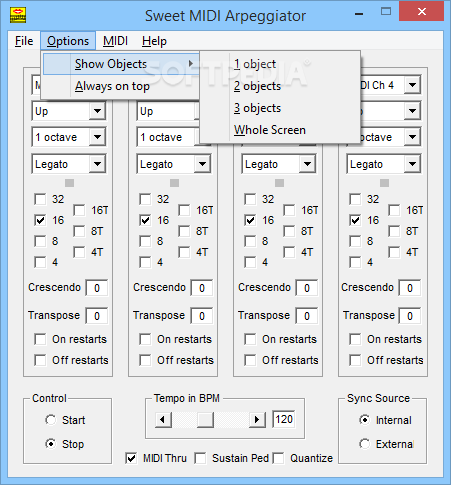Screen dimensions: 451x485
Task: Enable 8 note checkbox in fourth column
Action: click(x=355, y=241)
